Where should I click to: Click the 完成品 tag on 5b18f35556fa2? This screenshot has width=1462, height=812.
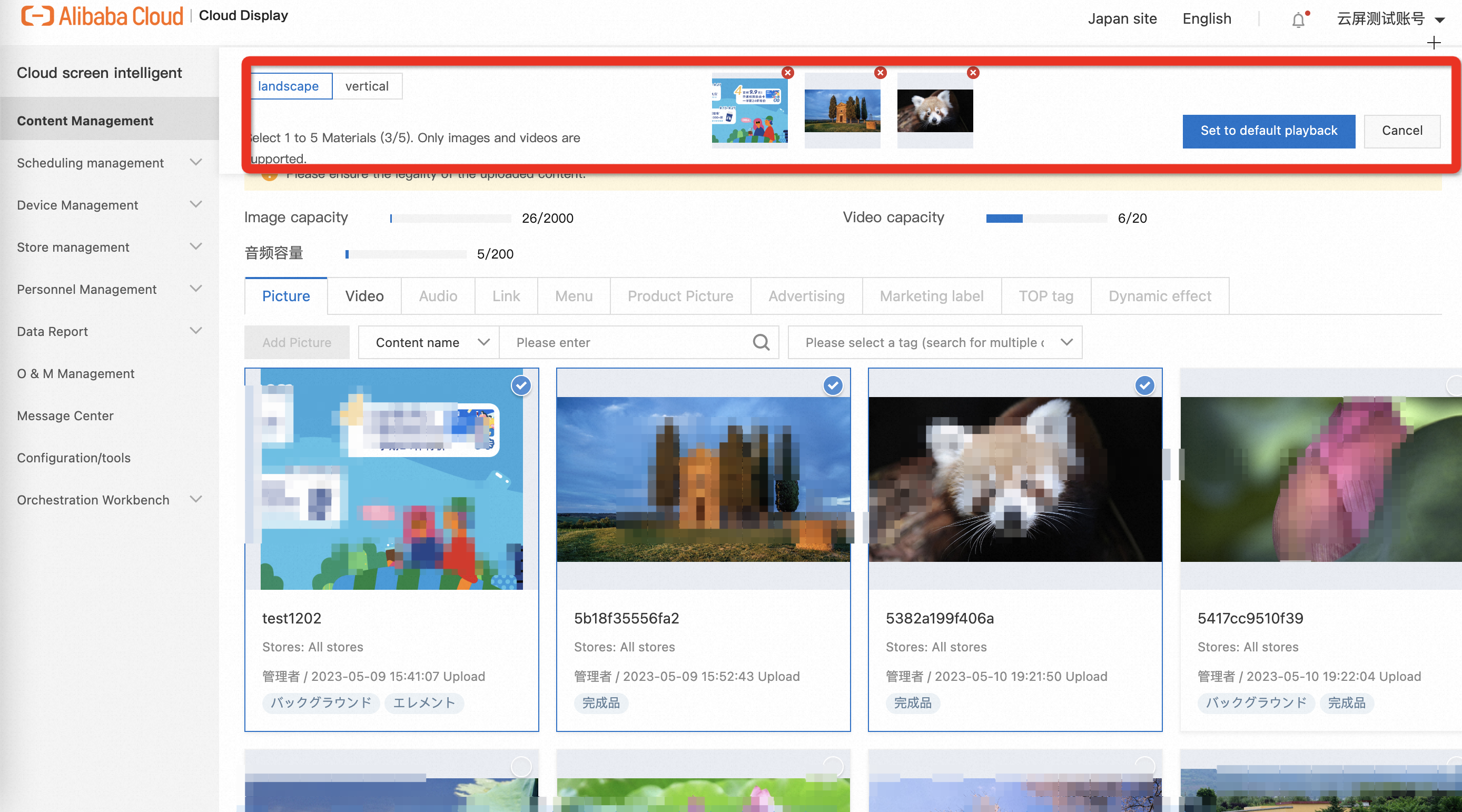(x=600, y=702)
